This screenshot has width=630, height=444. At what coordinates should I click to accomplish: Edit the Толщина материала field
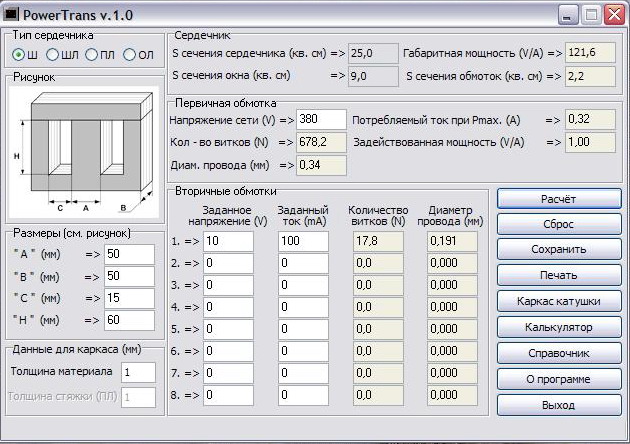[x=138, y=372]
